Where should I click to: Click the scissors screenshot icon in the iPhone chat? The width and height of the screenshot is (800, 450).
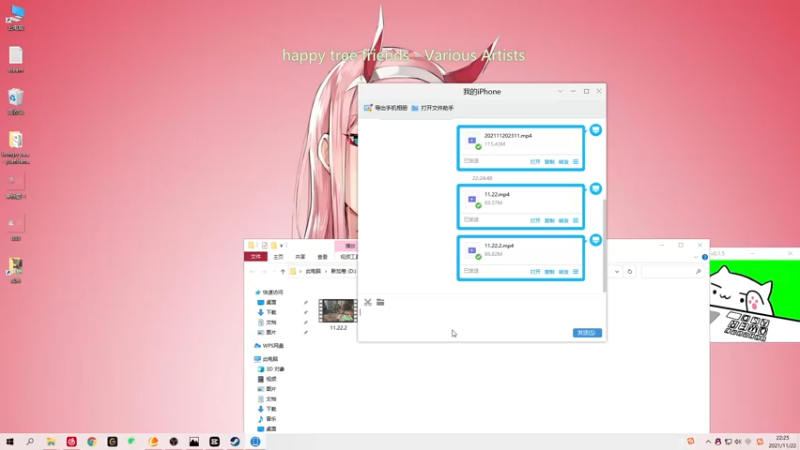(x=368, y=303)
